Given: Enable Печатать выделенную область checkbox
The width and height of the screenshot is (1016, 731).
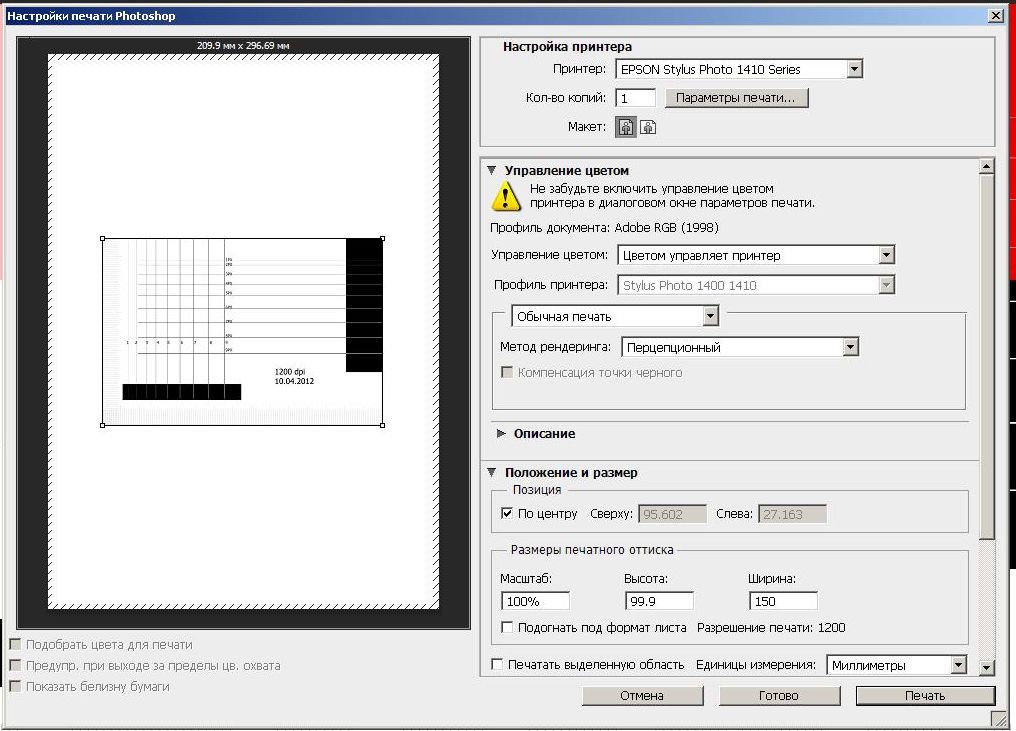Looking at the screenshot, I should click(497, 664).
